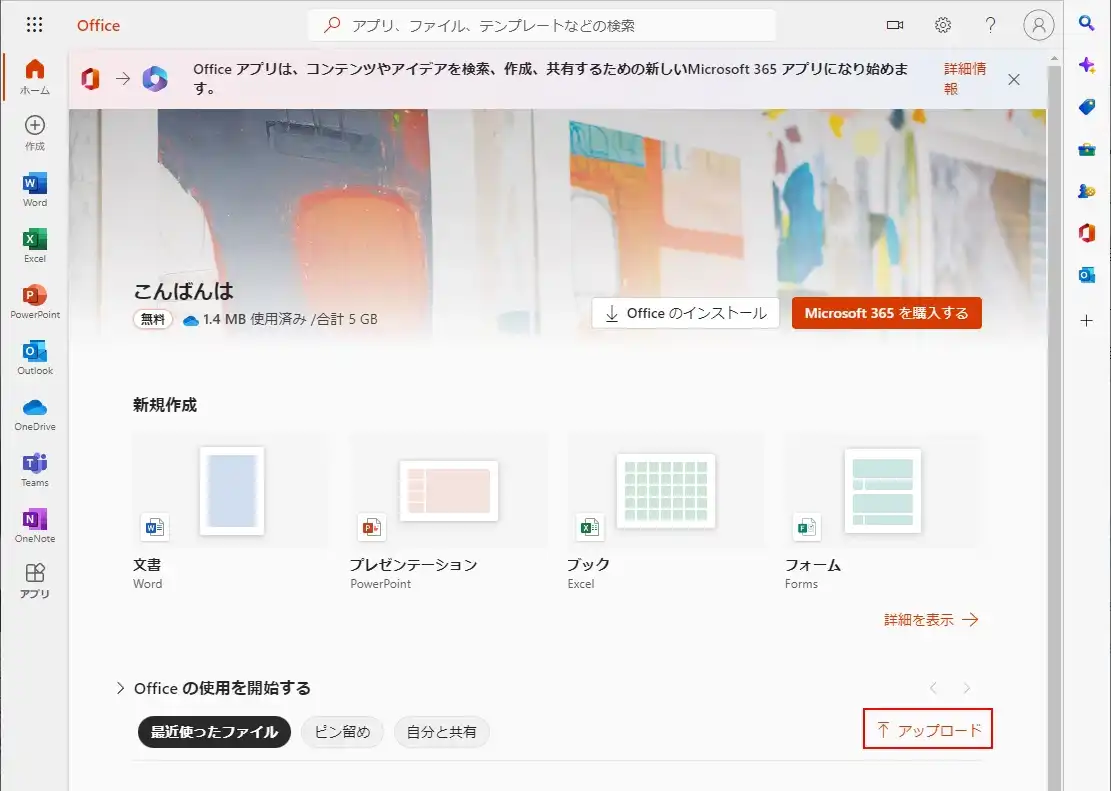Open the help question mark
The height and width of the screenshot is (791, 1111).
click(x=991, y=25)
